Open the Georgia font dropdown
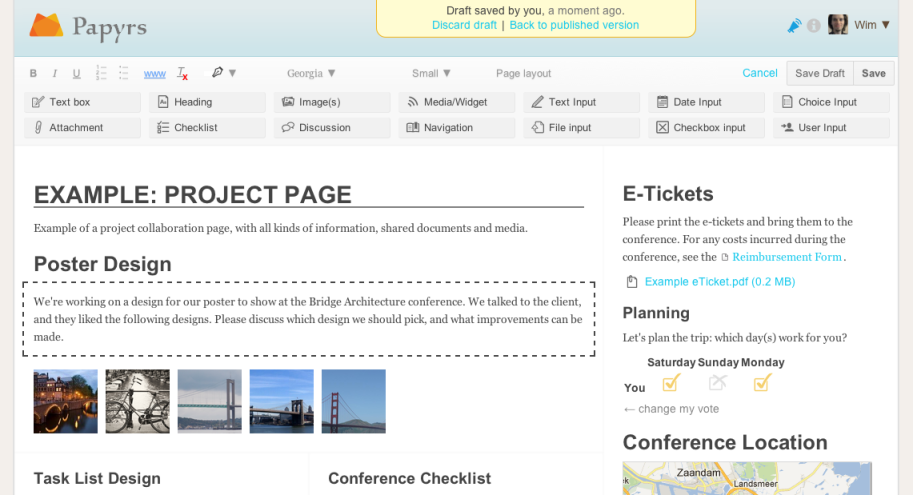Screen dimensions: 913x495 (x=311, y=73)
